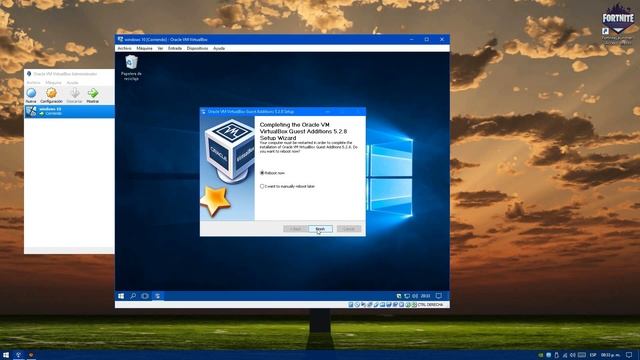Click the CTRL DERECHA host key indicator
Screen dimensions: 640x360
(430, 305)
